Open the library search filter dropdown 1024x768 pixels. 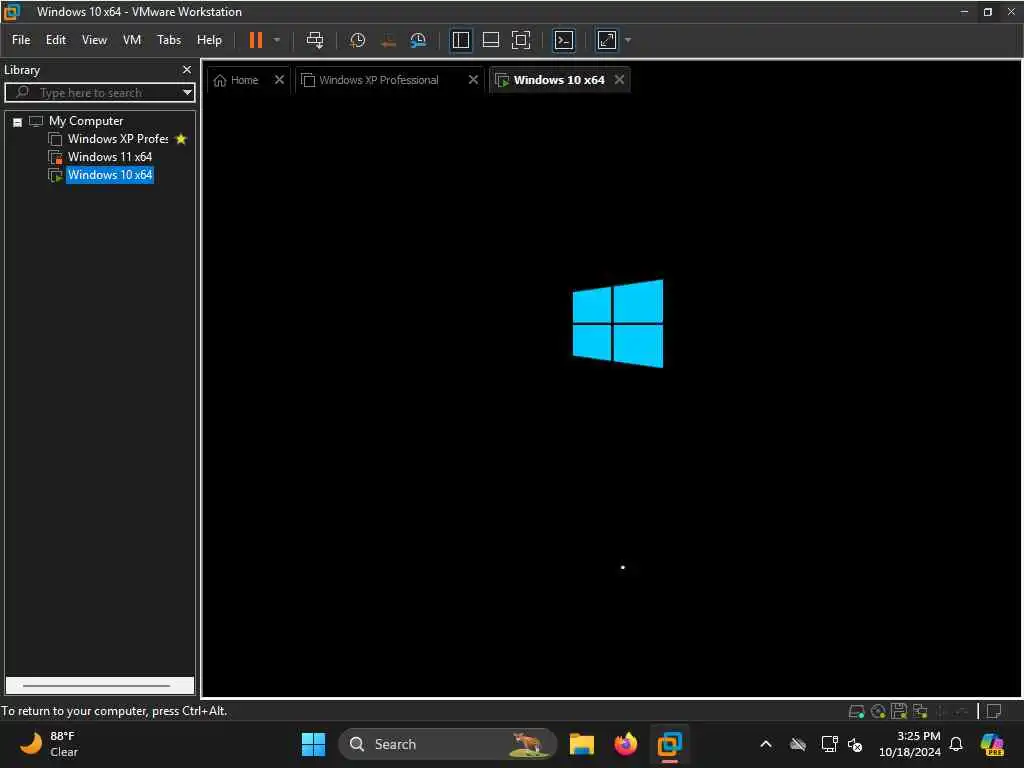187,93
